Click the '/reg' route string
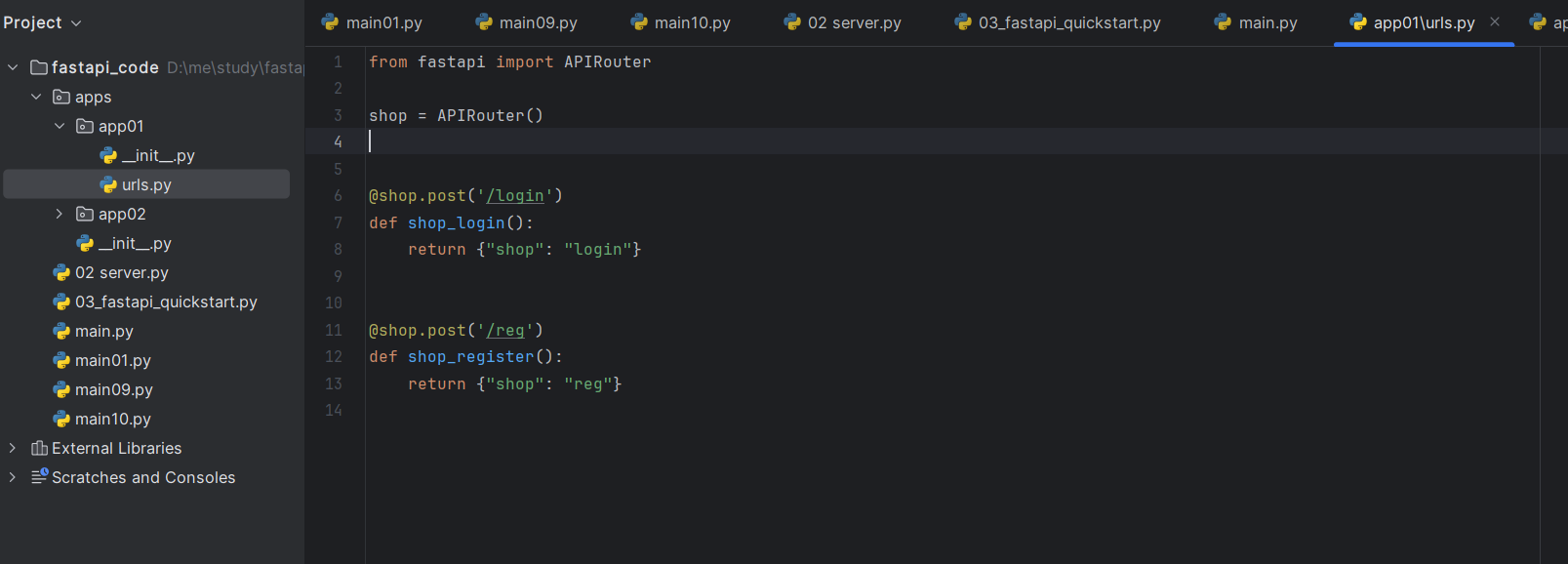Viewport: 1568px width, 564px height. pyautogui.click(x=505, y=331)
